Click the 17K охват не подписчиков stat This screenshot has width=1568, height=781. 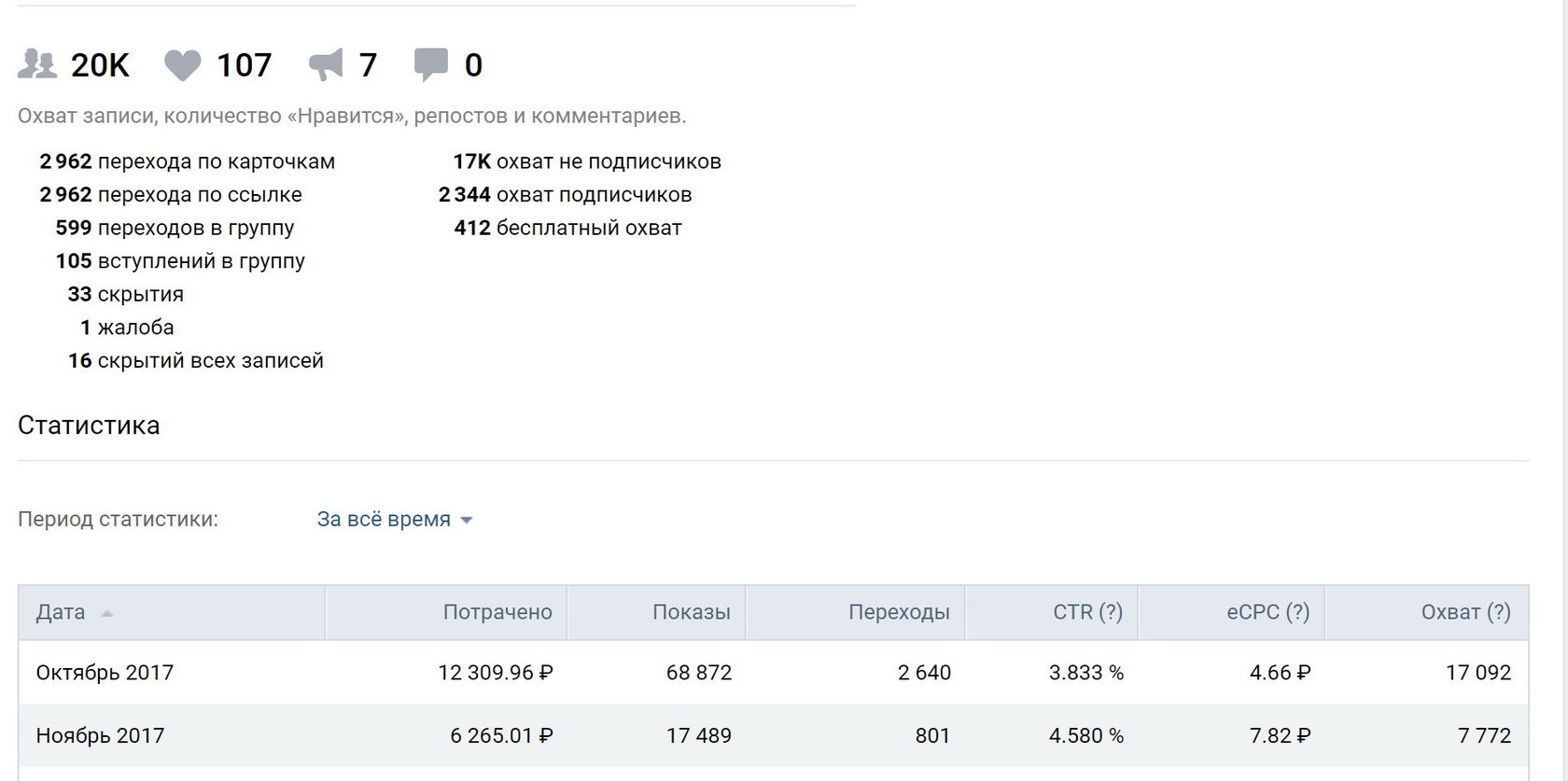586,161
